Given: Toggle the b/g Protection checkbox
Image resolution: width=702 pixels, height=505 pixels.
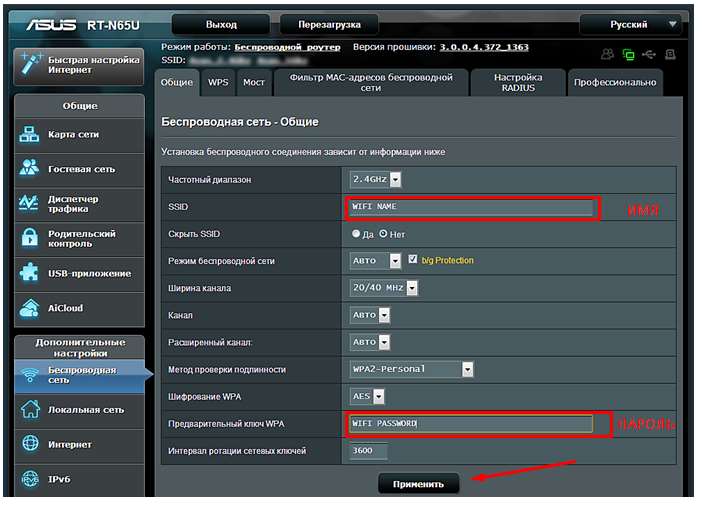Looking at the screenshot, I should pyautogui.click(x=413, y=260).
